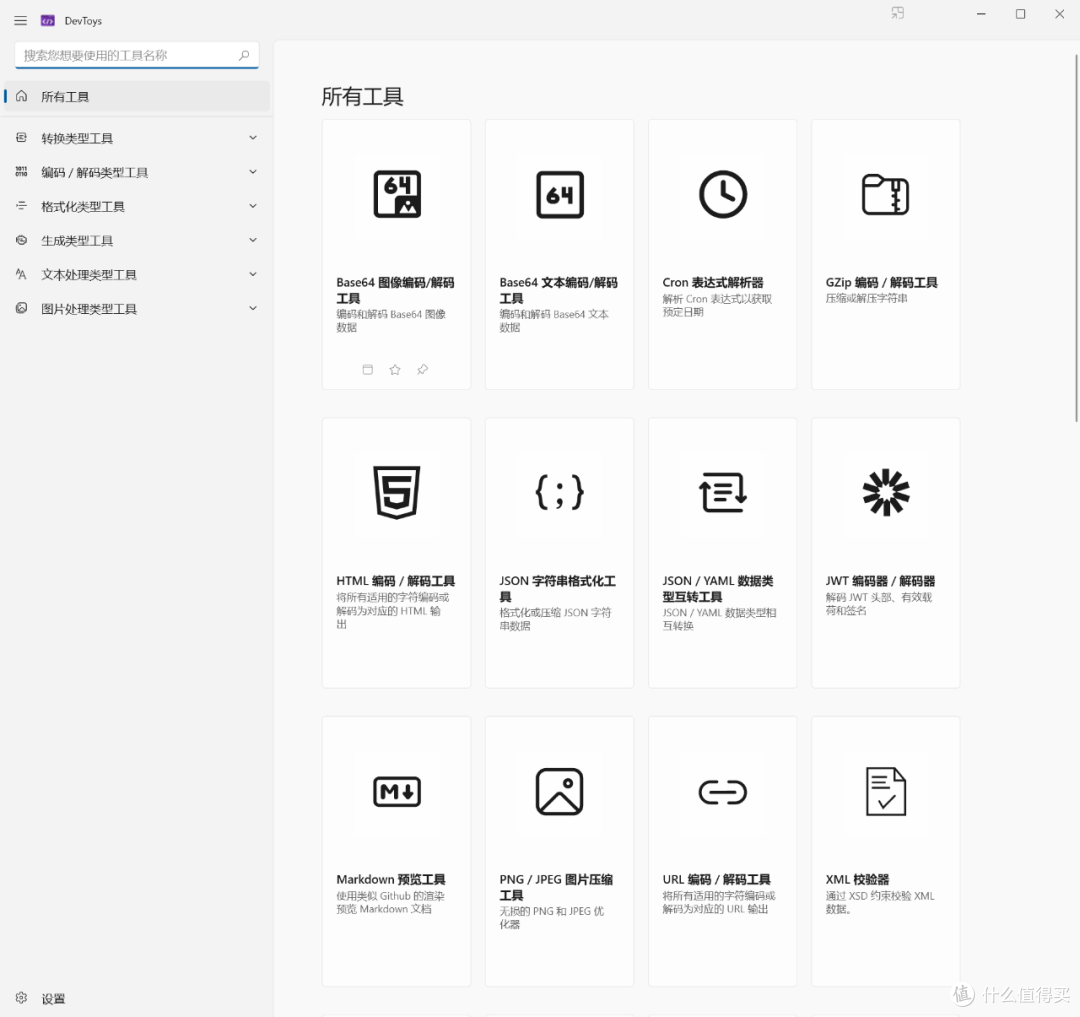The height and width of the screenshot is (1017, 1080).
Task: Open the Base64 图像编码/解码 tool icon
Action: [397, 194]
